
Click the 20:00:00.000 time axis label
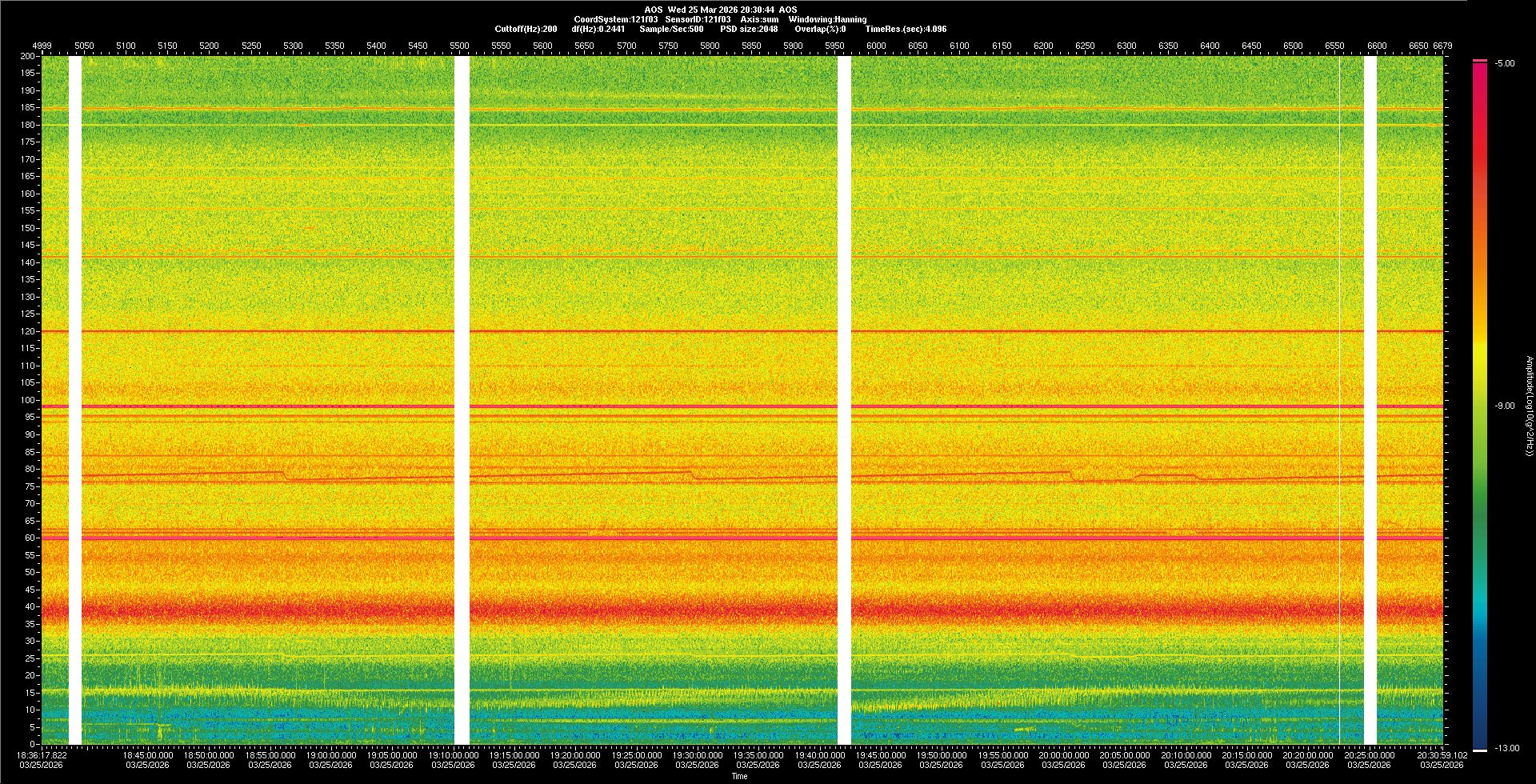tap(1063, 754)
